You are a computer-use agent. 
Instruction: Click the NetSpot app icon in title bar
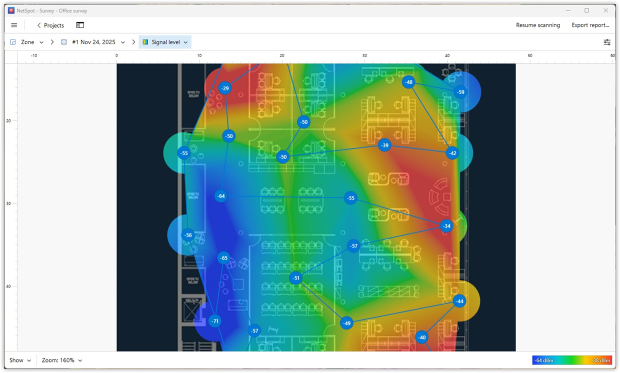click(x=11, y=11)
